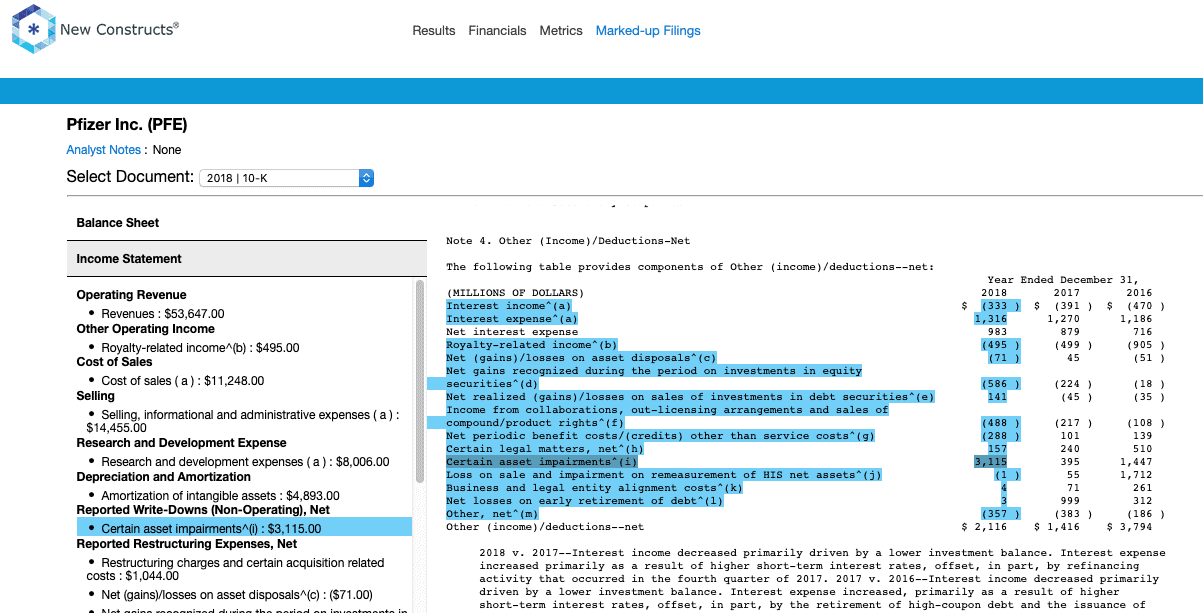Click Net interest expense row in filing
Image resolution: width=1203 pixels, height=613 pixels.
pos(512,332)
